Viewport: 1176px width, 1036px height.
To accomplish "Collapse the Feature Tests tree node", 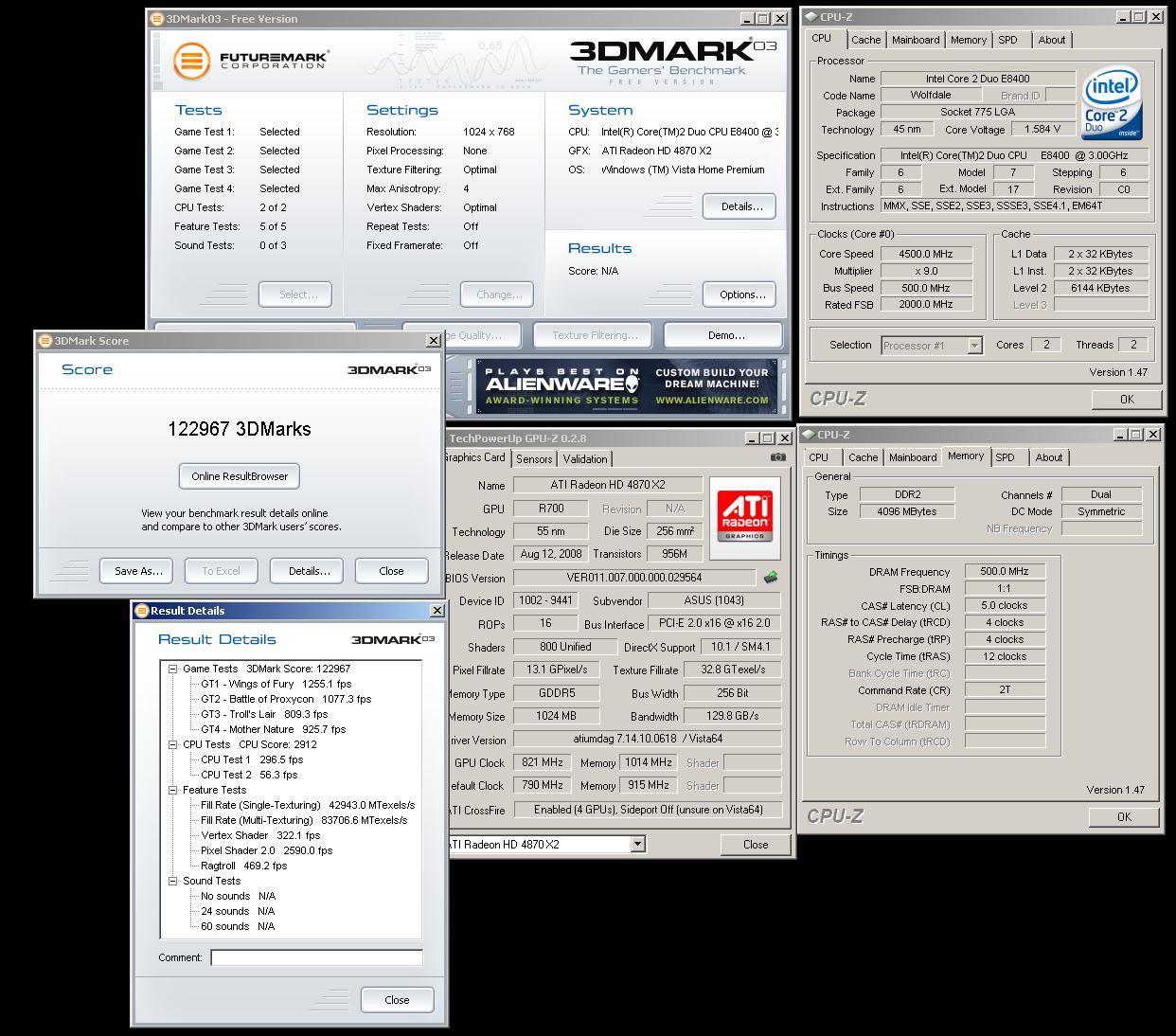I will (173, 790).
